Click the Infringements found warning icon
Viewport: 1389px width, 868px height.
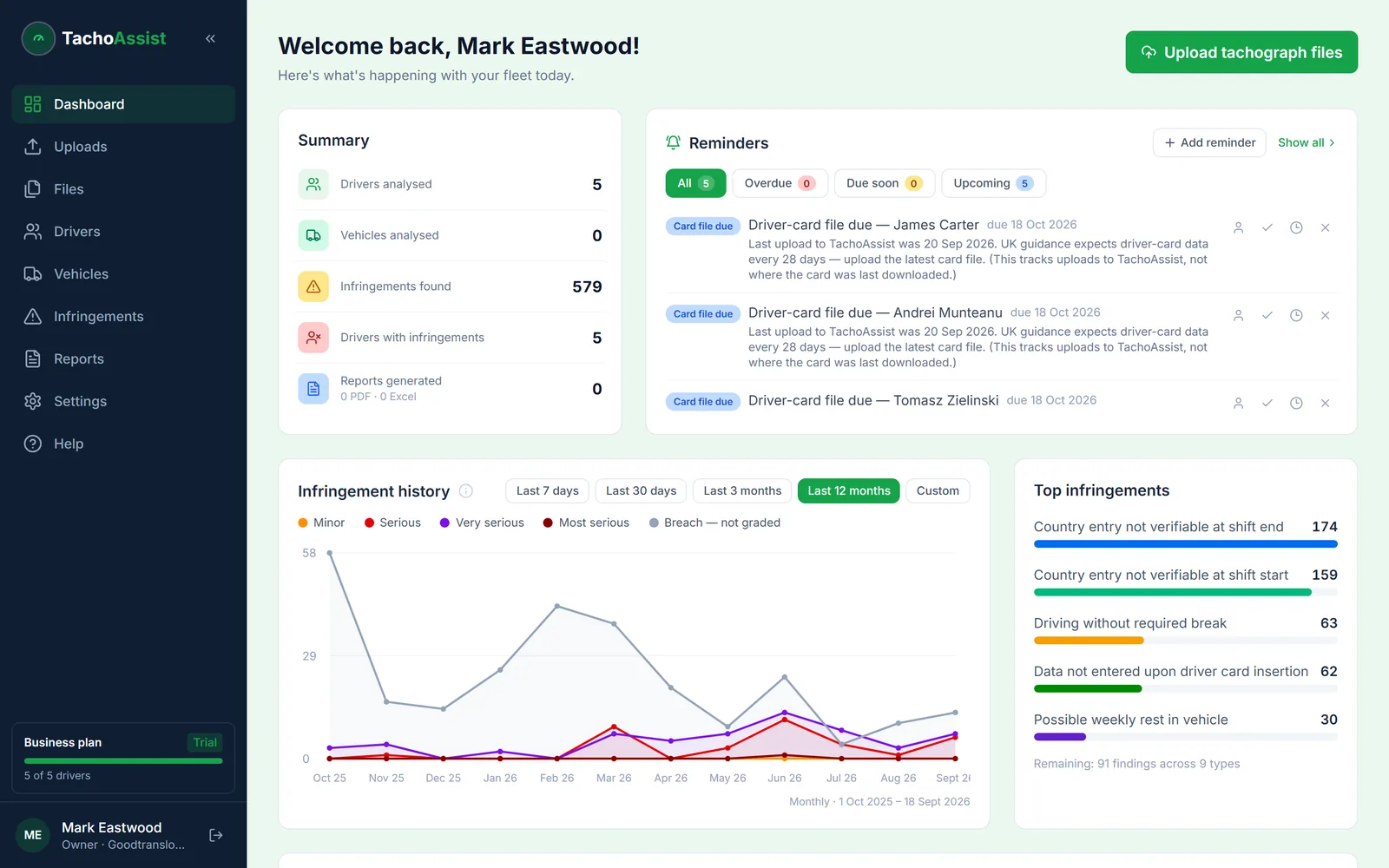(313, 286)
